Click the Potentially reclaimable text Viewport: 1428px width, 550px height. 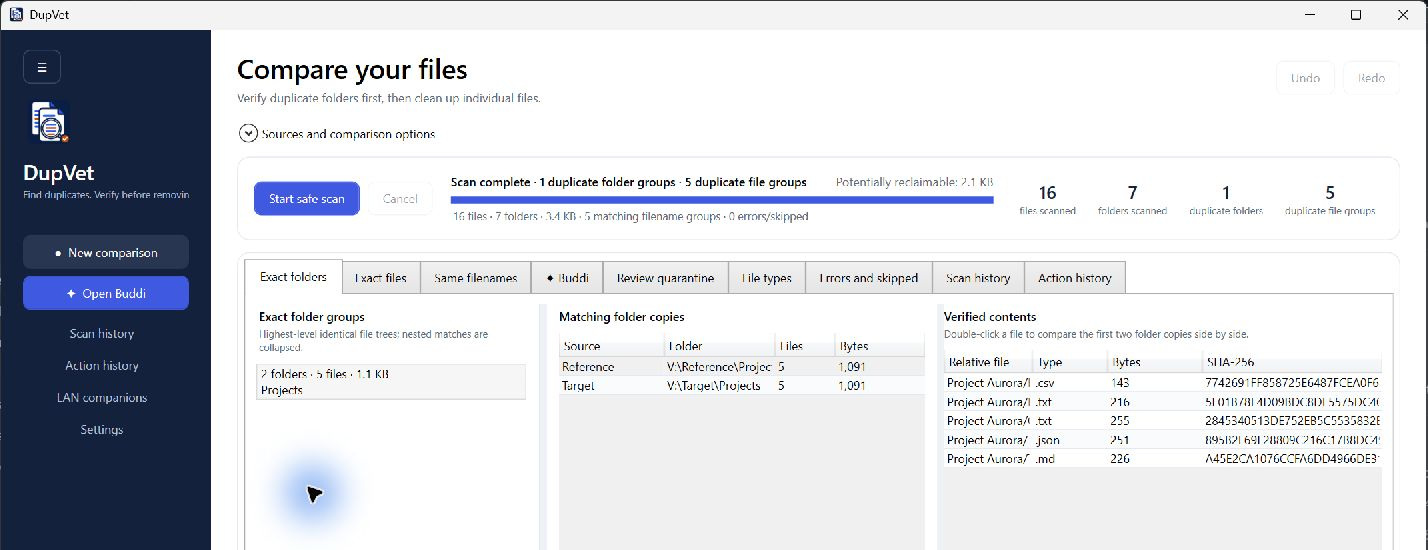(914, 183)
